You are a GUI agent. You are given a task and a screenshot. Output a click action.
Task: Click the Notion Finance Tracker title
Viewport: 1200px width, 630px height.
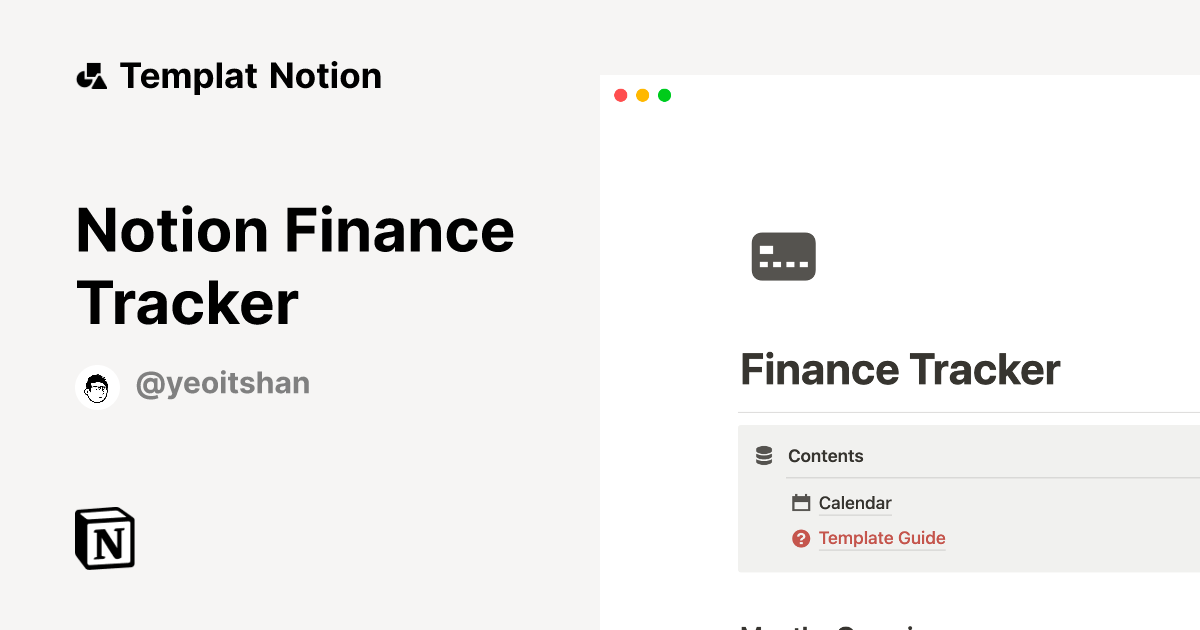tap(295, 265)
